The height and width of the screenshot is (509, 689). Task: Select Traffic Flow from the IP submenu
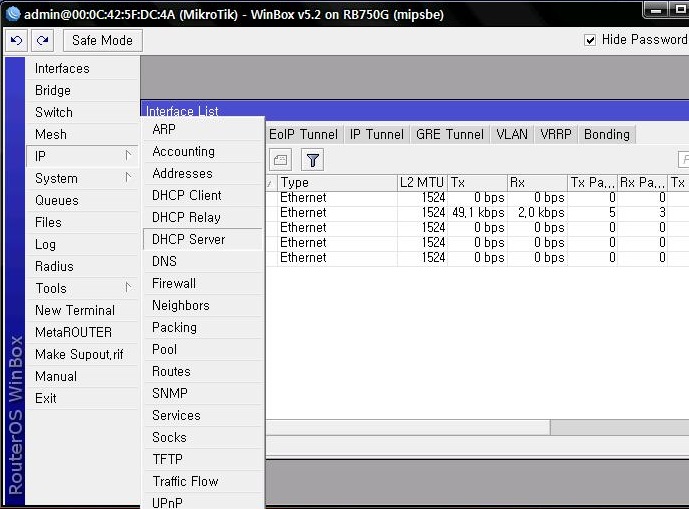(203, 481)
